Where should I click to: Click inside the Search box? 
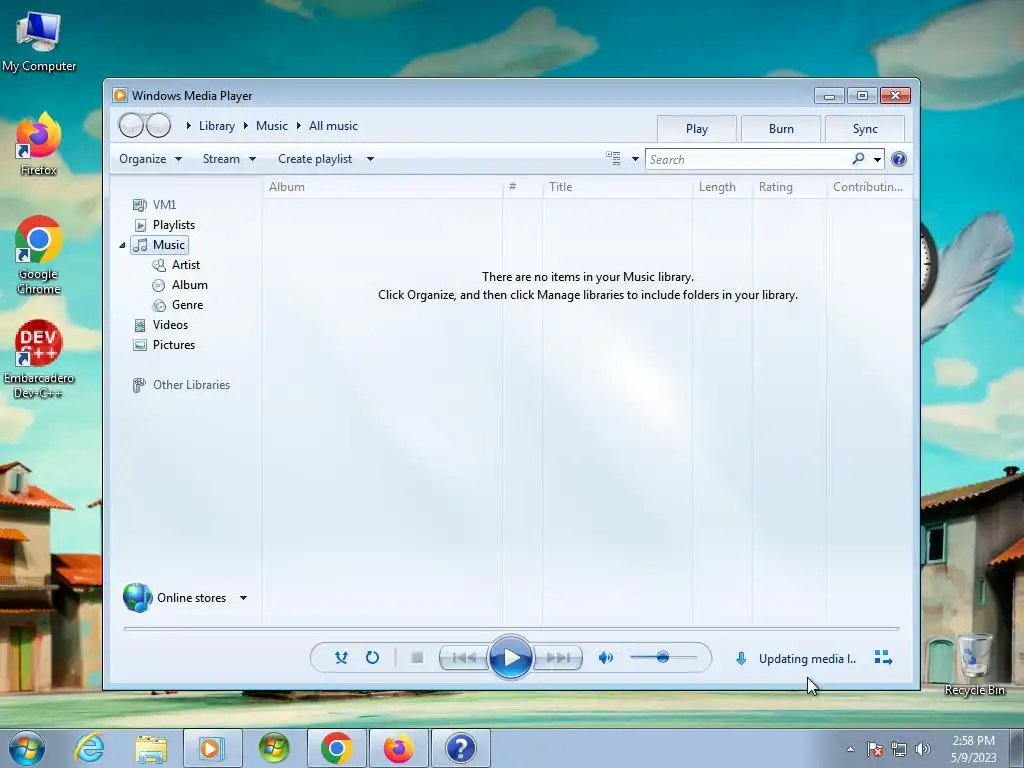[x=747, y=159]
